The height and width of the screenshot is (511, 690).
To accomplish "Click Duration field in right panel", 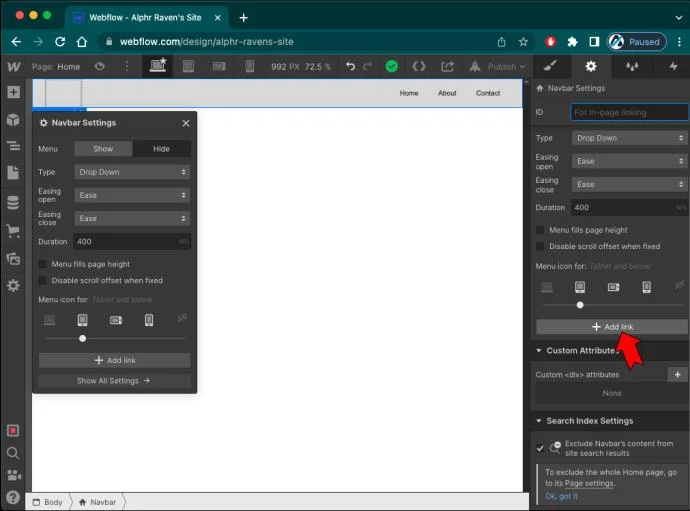I will click(x=629, y=207).
